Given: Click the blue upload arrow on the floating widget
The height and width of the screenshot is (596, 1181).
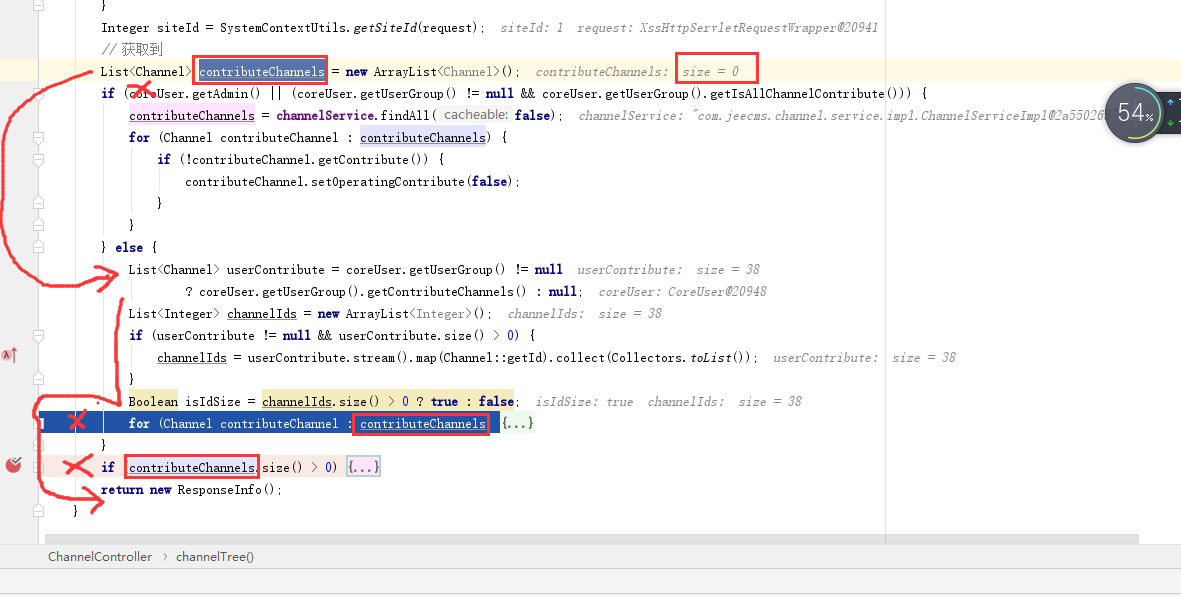Looking at the screenshot, I should 1170,102.
